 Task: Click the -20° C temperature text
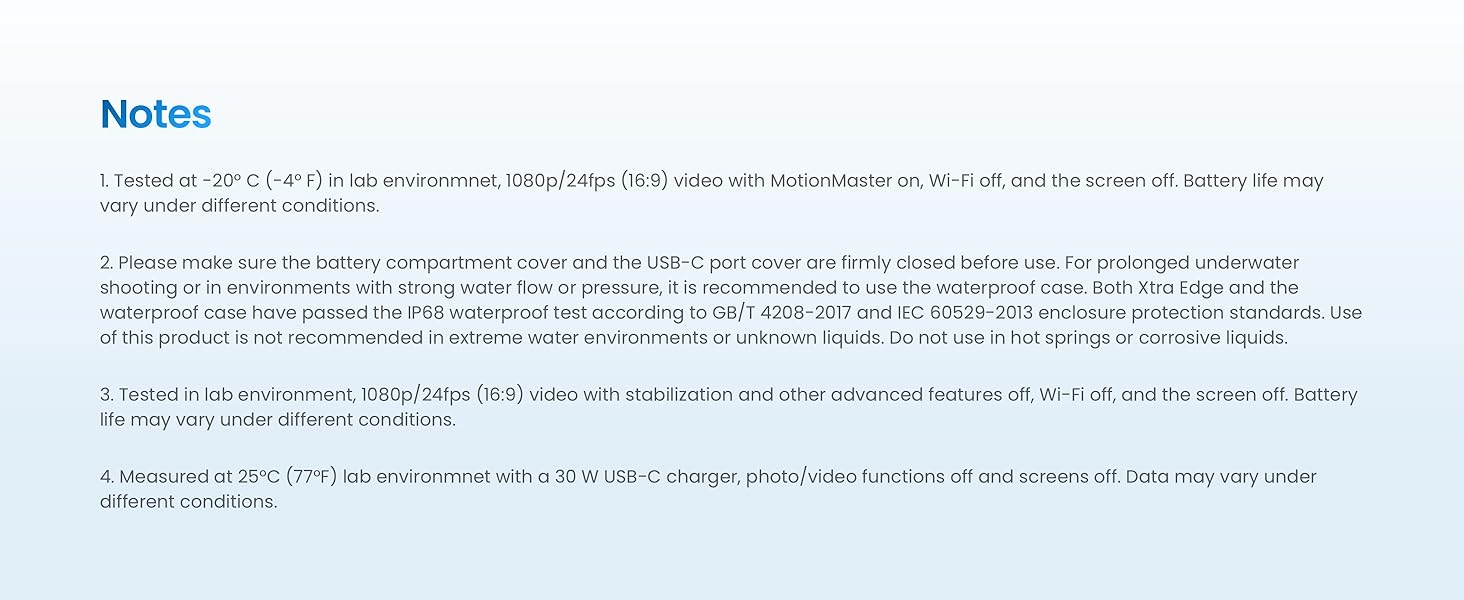point(230,181)
